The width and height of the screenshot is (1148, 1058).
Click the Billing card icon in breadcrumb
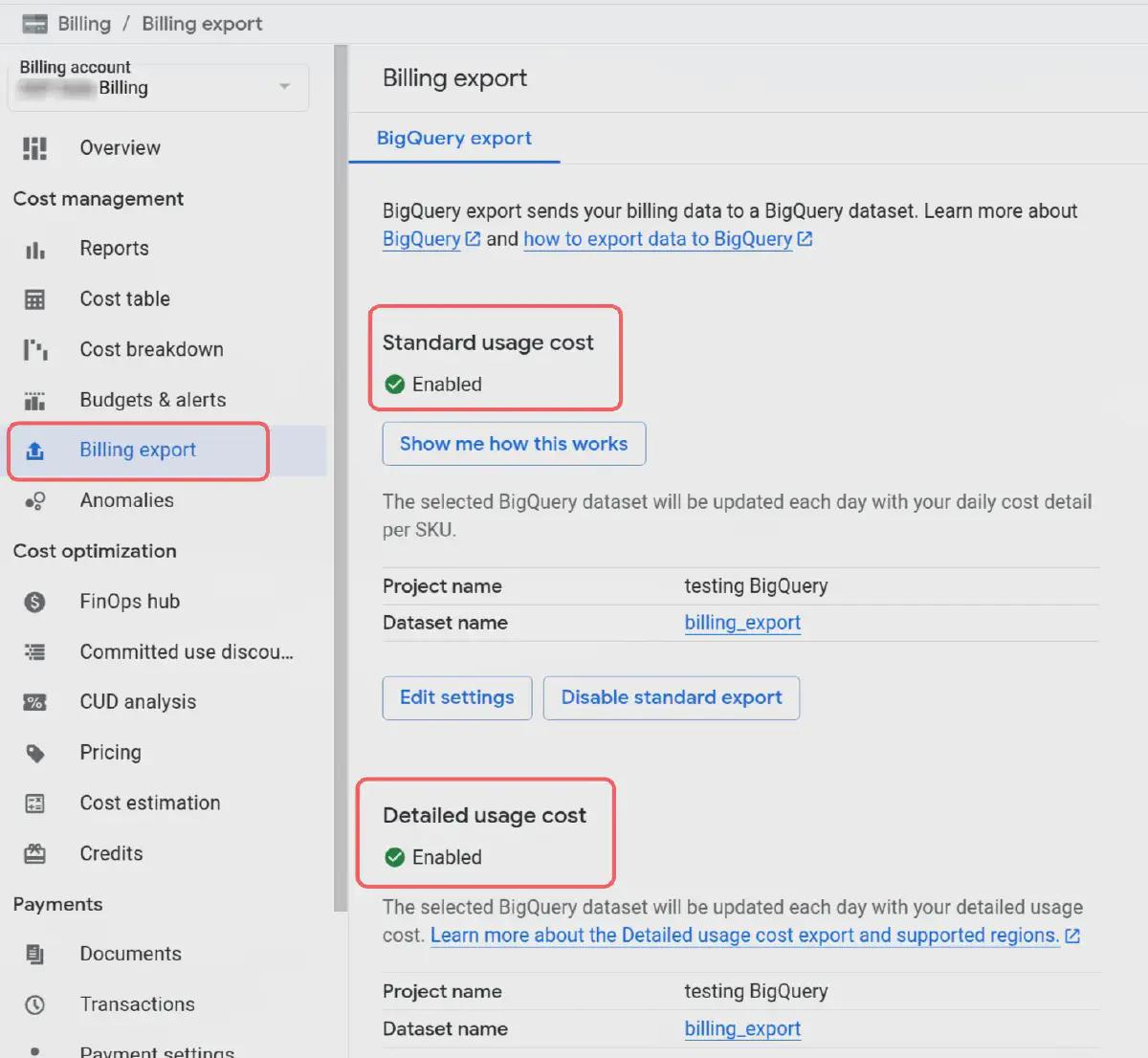34,24
